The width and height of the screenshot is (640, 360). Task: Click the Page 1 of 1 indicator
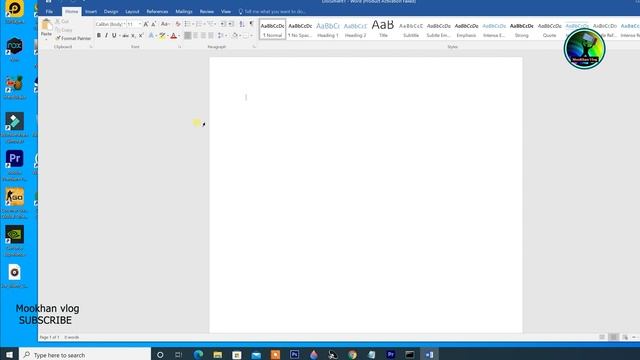[x=49, y=337]
